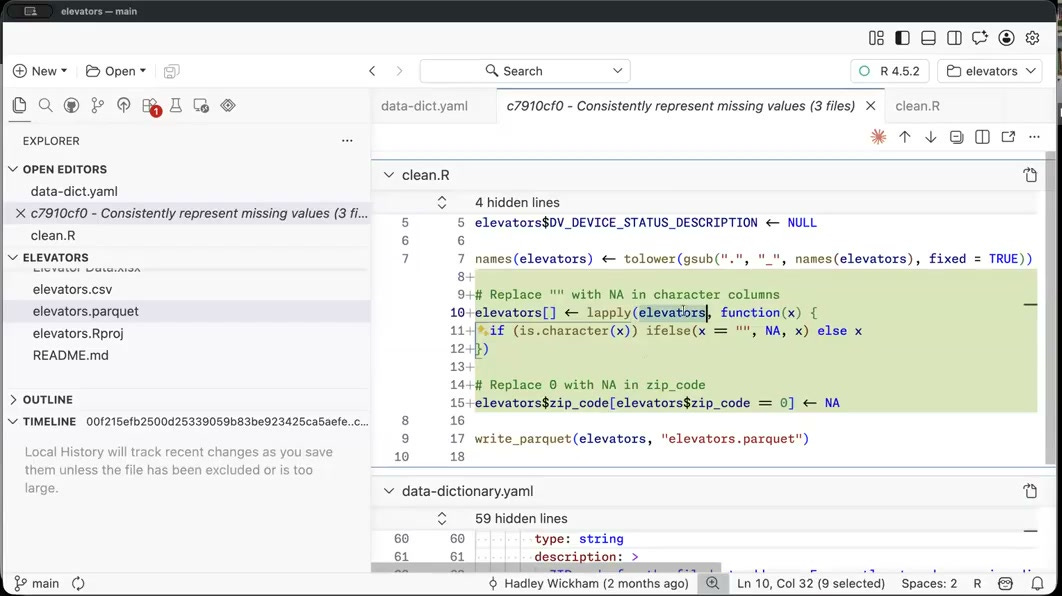
Task: Open the Manage settings gear
Action: coord(1032,38)
